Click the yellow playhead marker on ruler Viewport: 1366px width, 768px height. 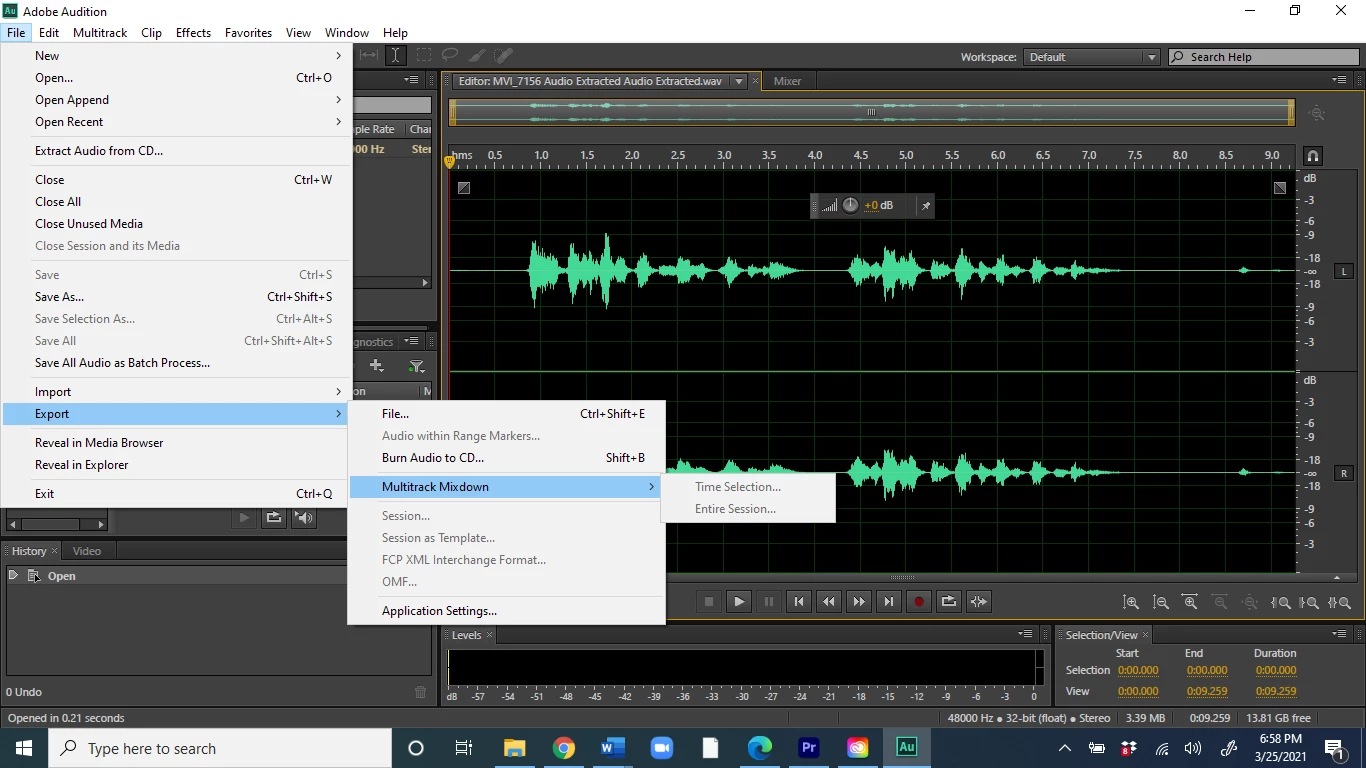[449, 161]
